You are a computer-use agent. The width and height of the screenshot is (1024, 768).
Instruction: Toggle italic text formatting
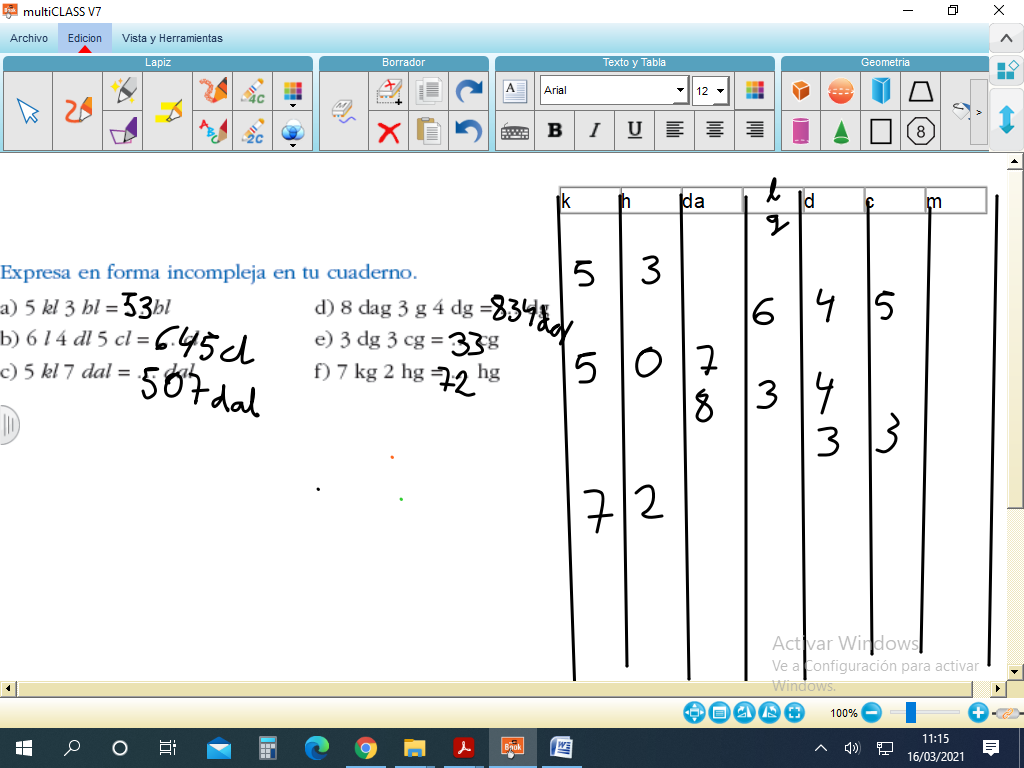coord(594,131)
